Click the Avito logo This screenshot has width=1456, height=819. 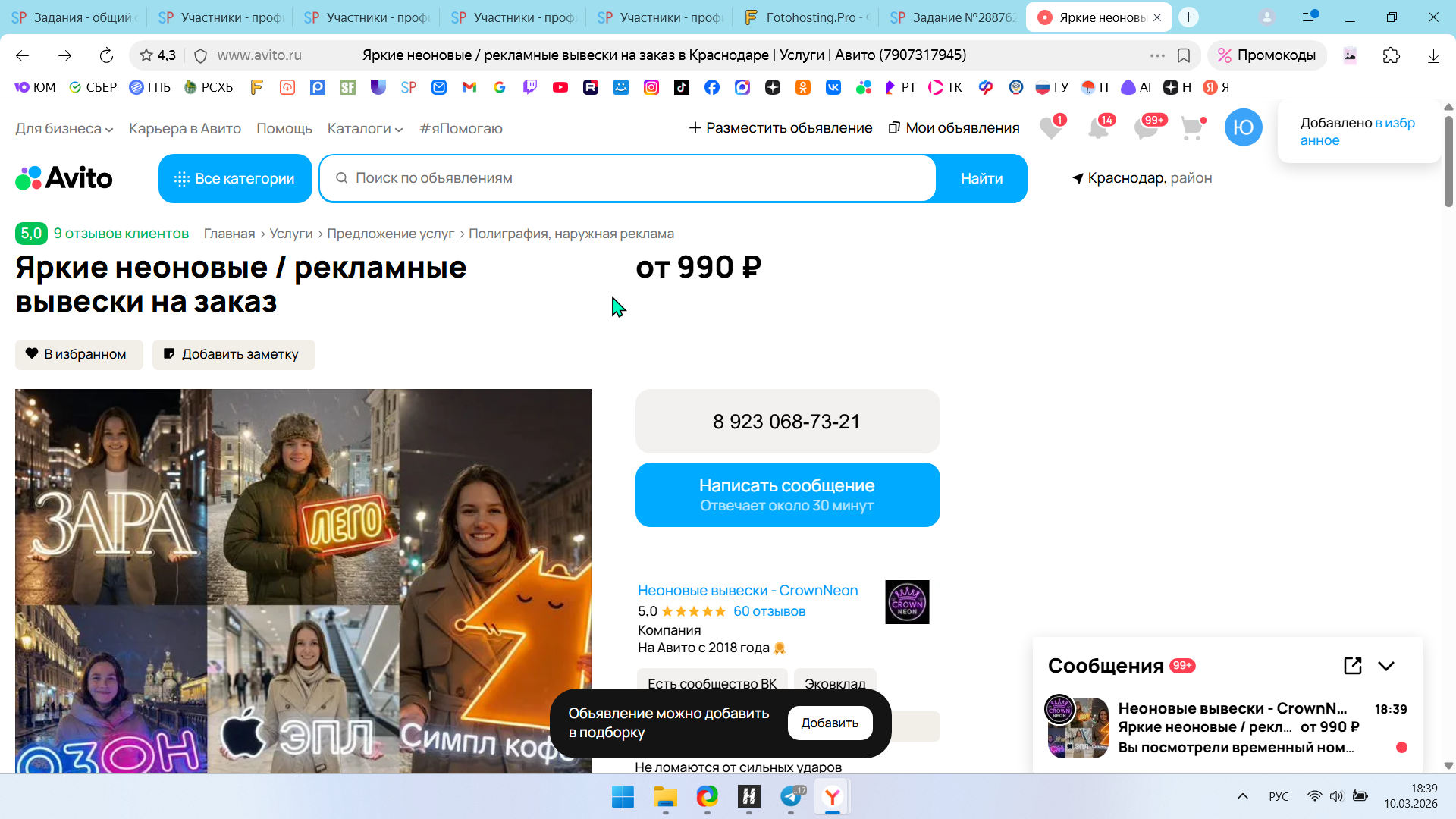pos(64,178)
